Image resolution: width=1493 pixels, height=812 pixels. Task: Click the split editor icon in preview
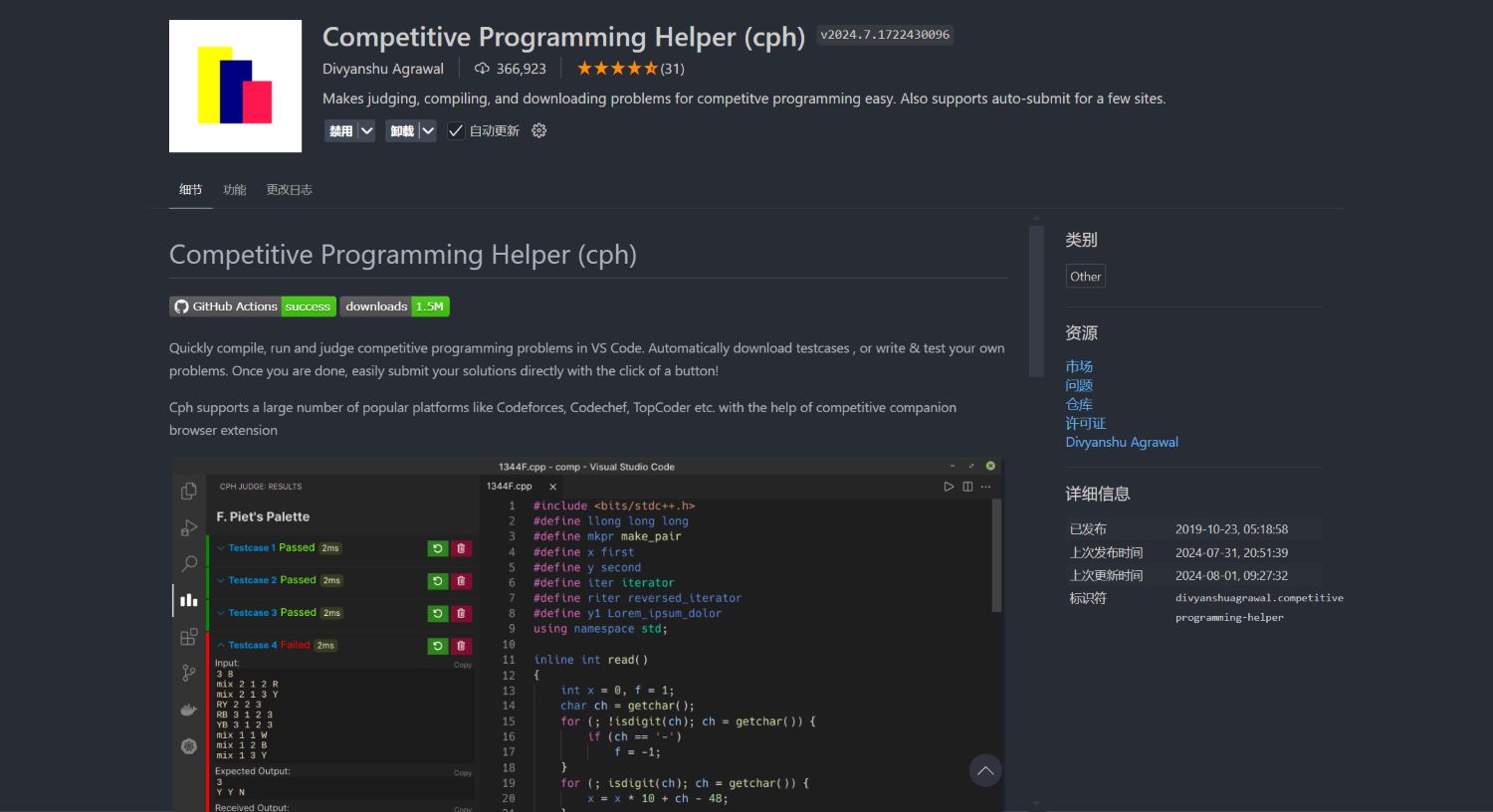pyautogui.click(x=967, y=487)
